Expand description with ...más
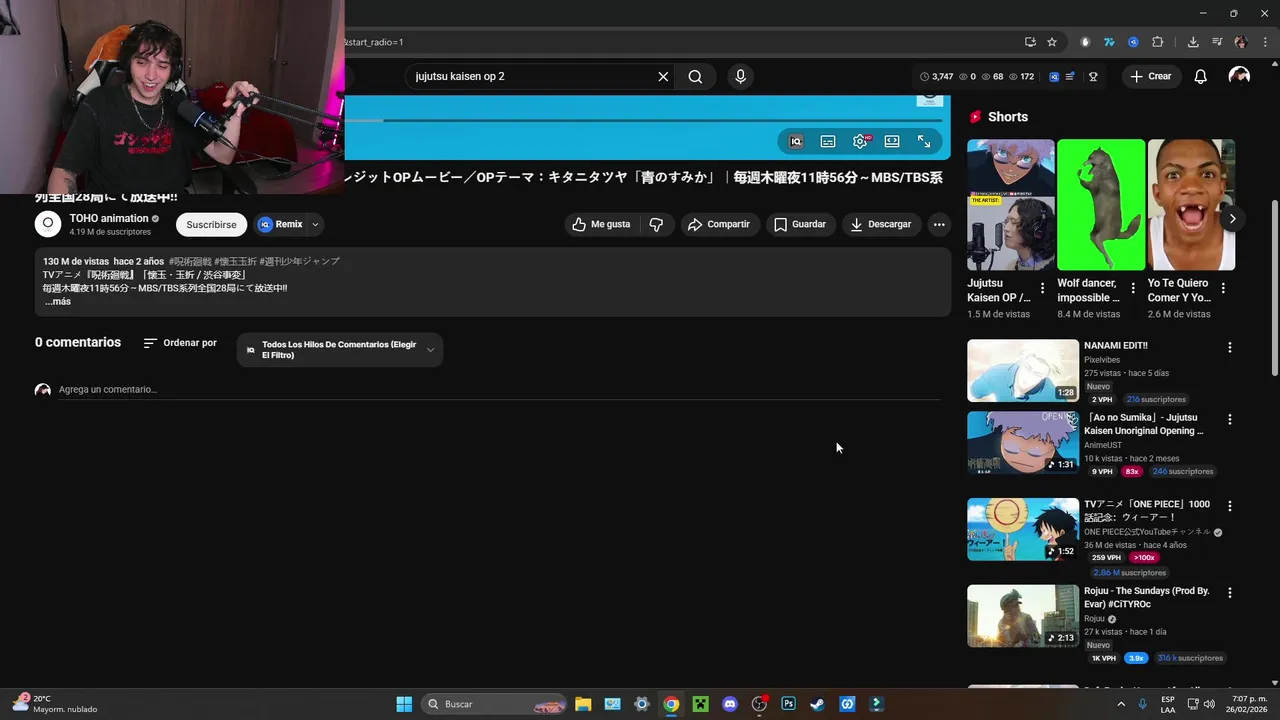1280x720 pixels. [x=57, y=301]
